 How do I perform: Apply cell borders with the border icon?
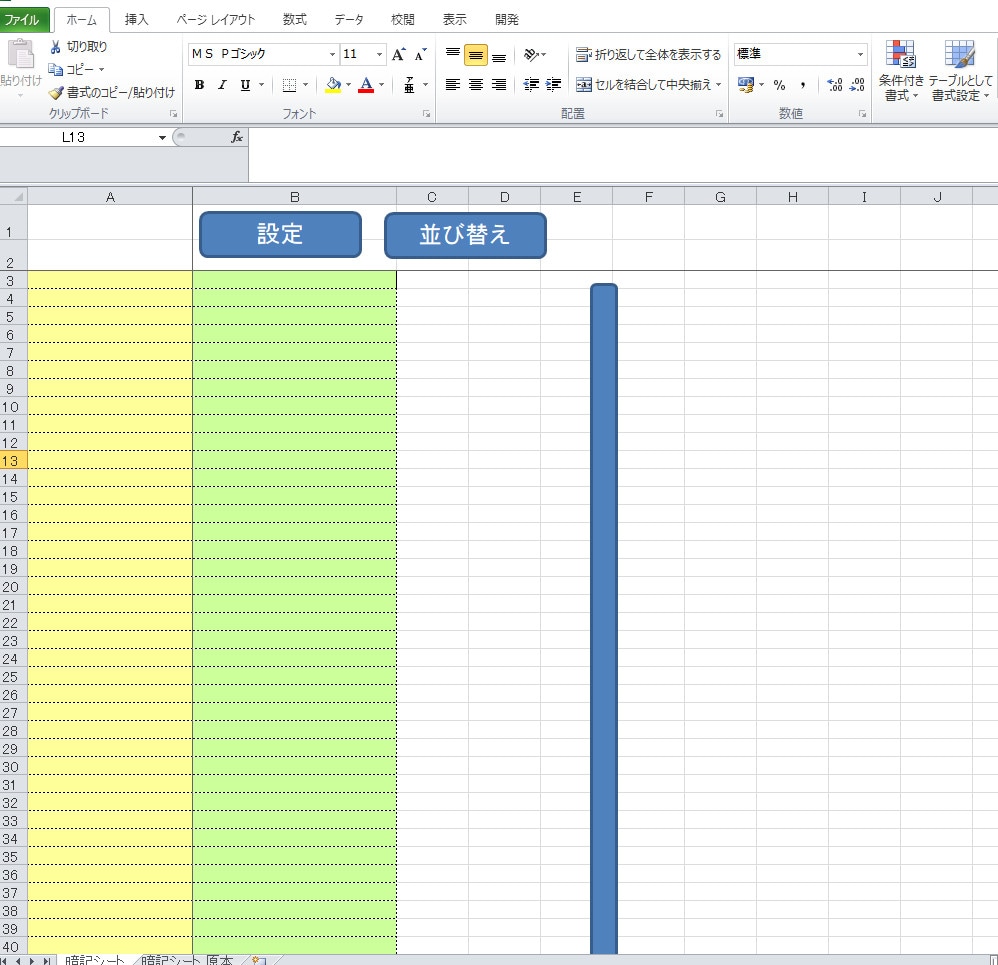tap(289, 85)
